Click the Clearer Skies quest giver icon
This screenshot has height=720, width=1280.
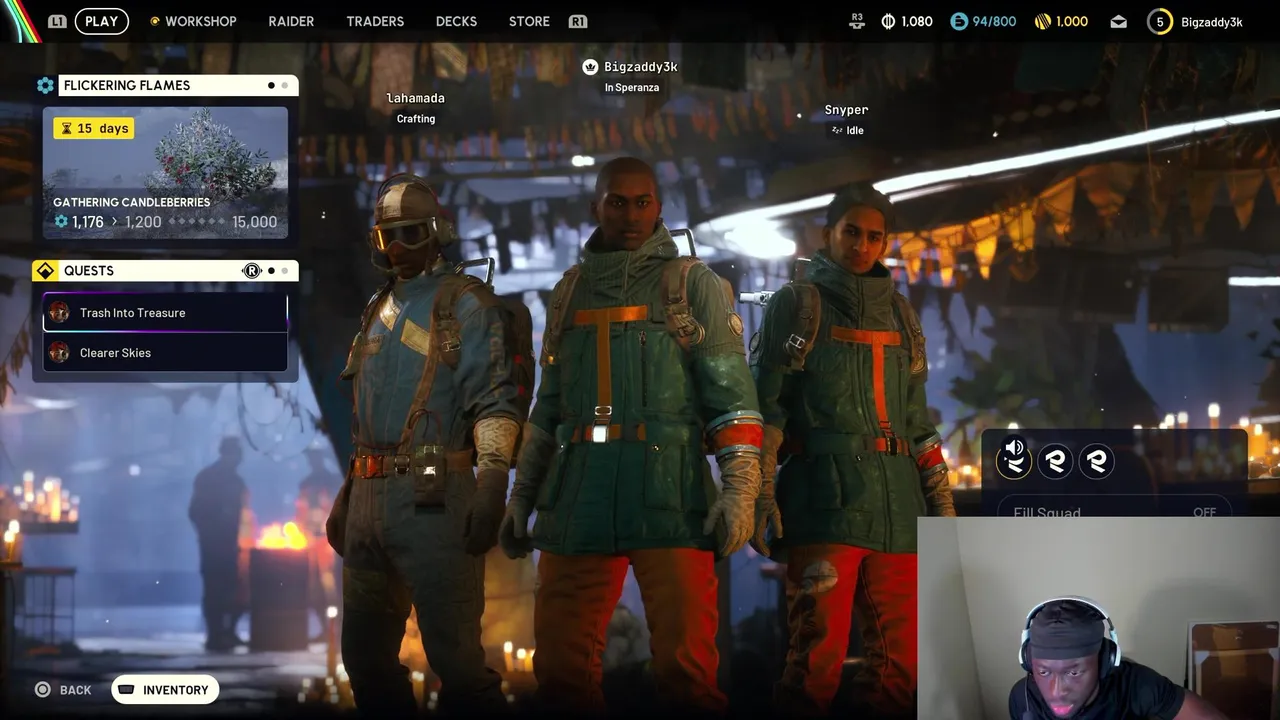60,353
